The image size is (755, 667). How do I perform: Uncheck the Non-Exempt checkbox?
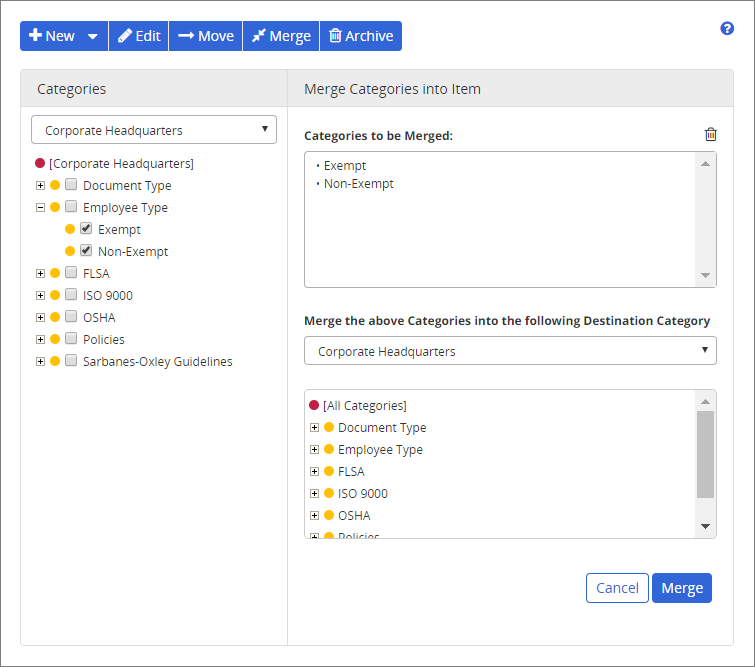click(x=86, y=251)
